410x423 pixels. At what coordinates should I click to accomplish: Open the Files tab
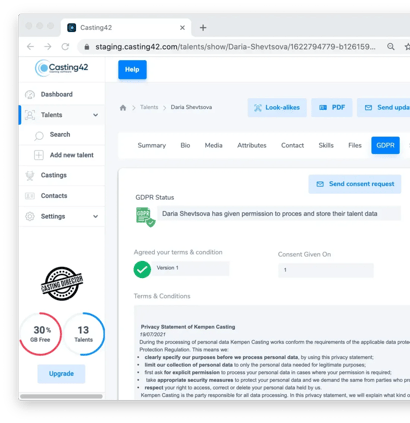coord(355,145)
